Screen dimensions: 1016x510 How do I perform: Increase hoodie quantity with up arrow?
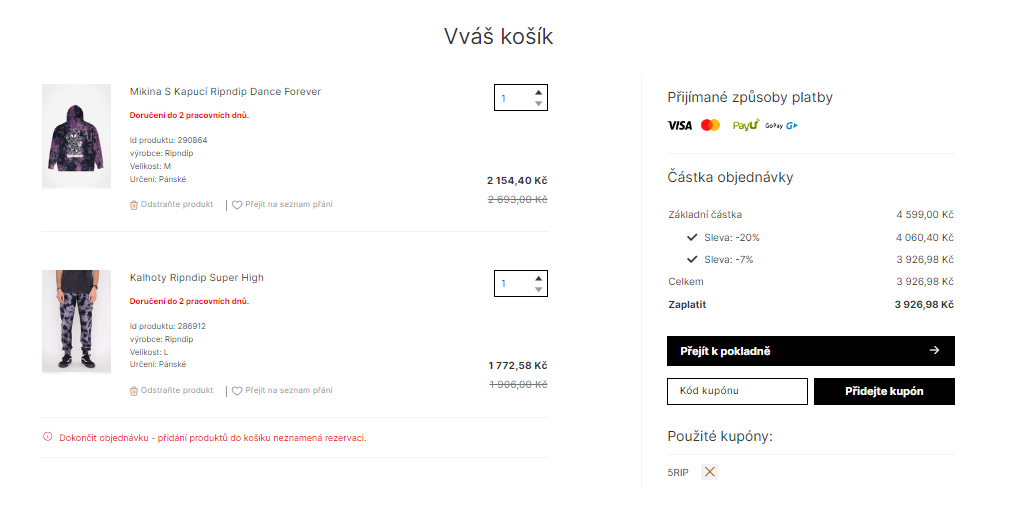point(538,92)
